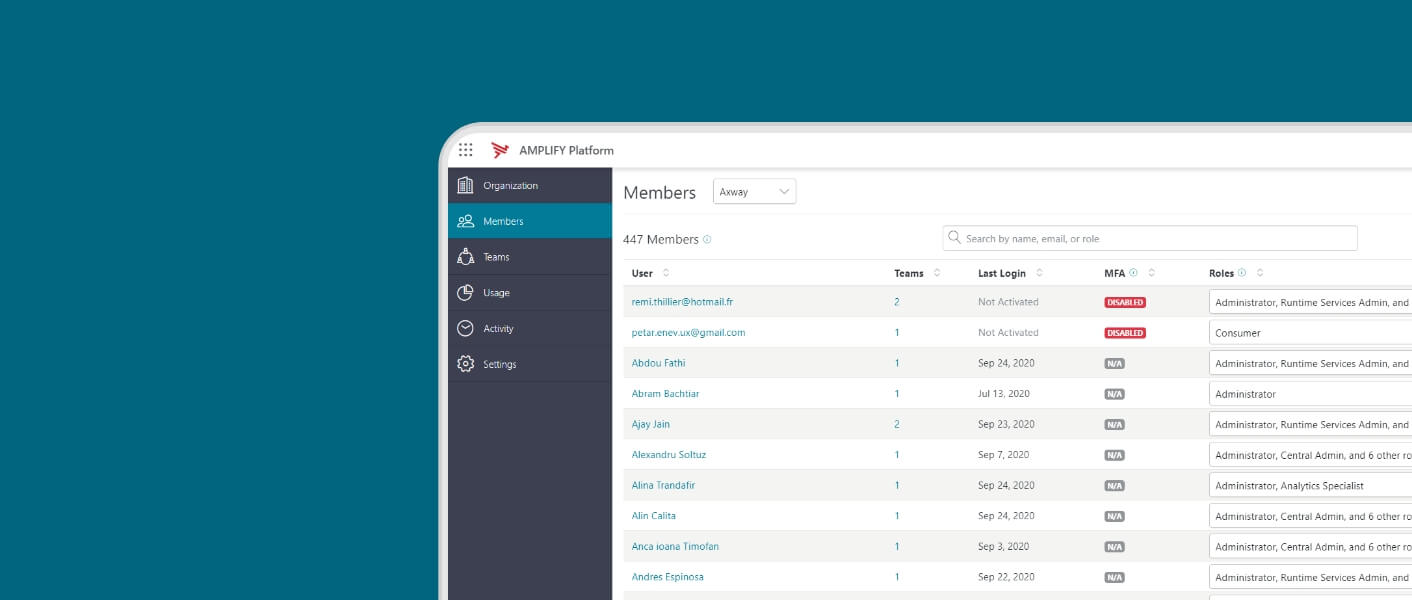Viewport: 1412px width, 600px height.
Task: Click info icon next to 447 Members
Action: tap(707, 240)
